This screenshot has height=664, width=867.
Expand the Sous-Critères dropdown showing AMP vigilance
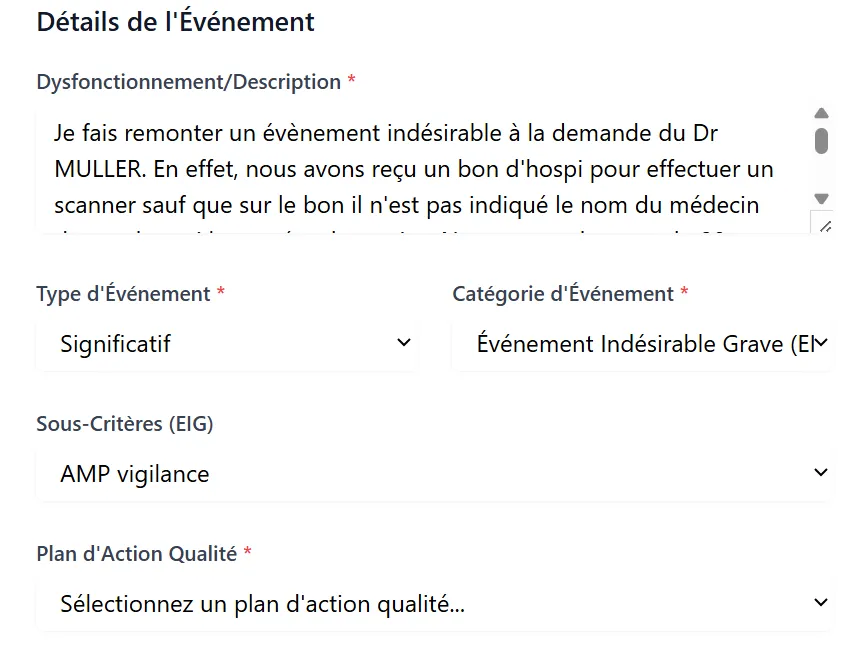click(x=434, y=474)
